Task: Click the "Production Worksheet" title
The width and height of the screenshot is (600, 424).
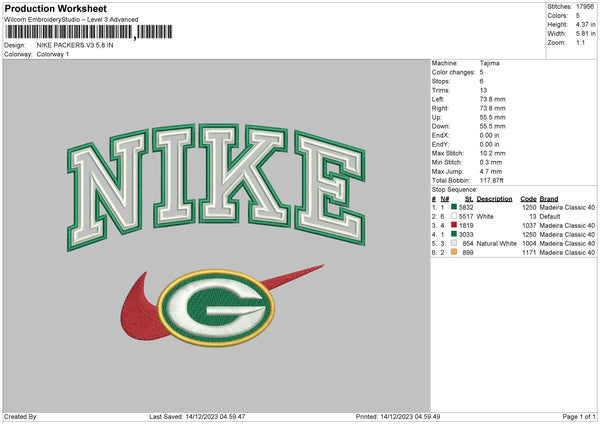Action: tap(55, 8)
